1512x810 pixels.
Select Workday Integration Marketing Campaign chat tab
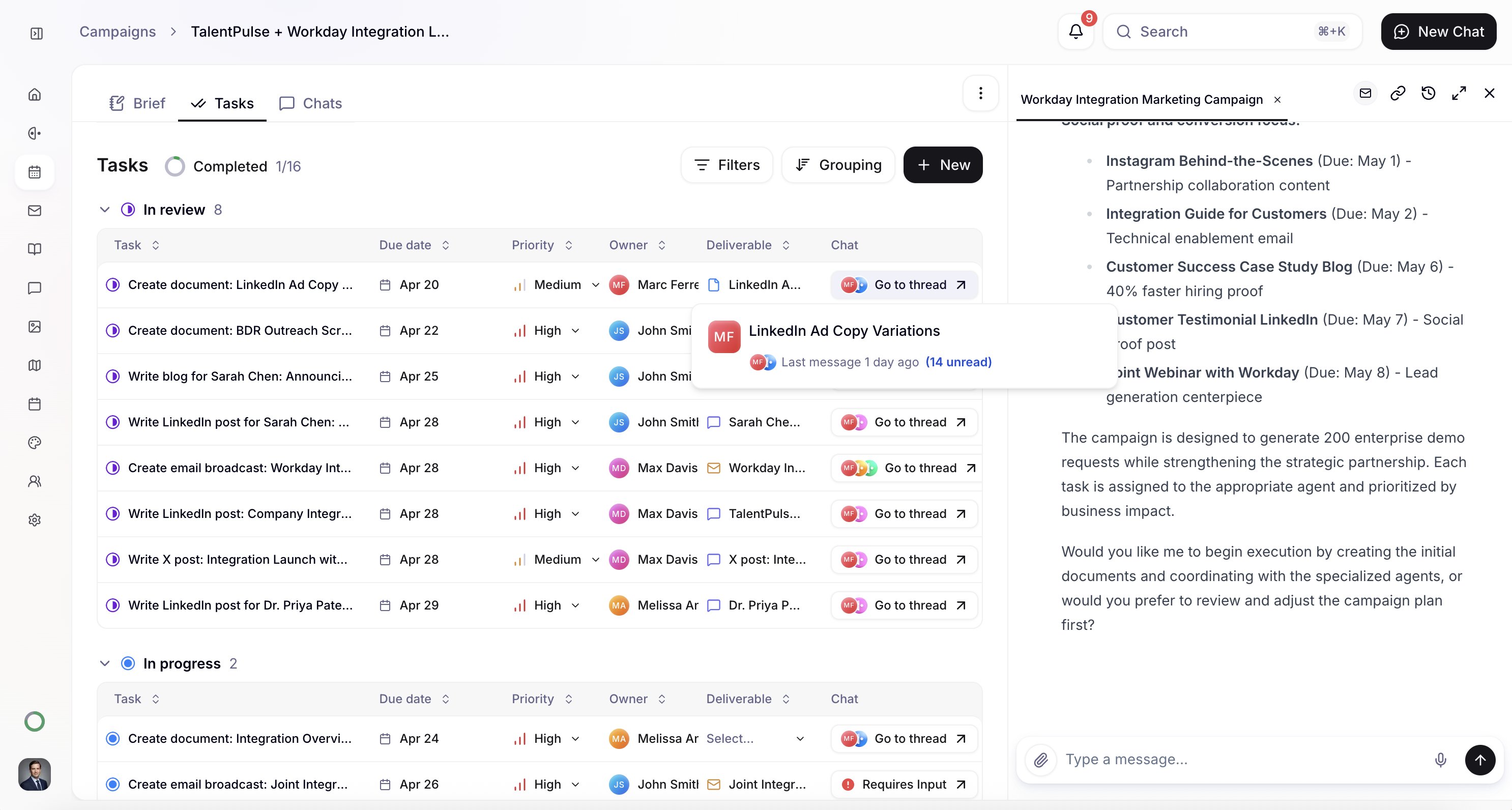tap(1141, 100)
